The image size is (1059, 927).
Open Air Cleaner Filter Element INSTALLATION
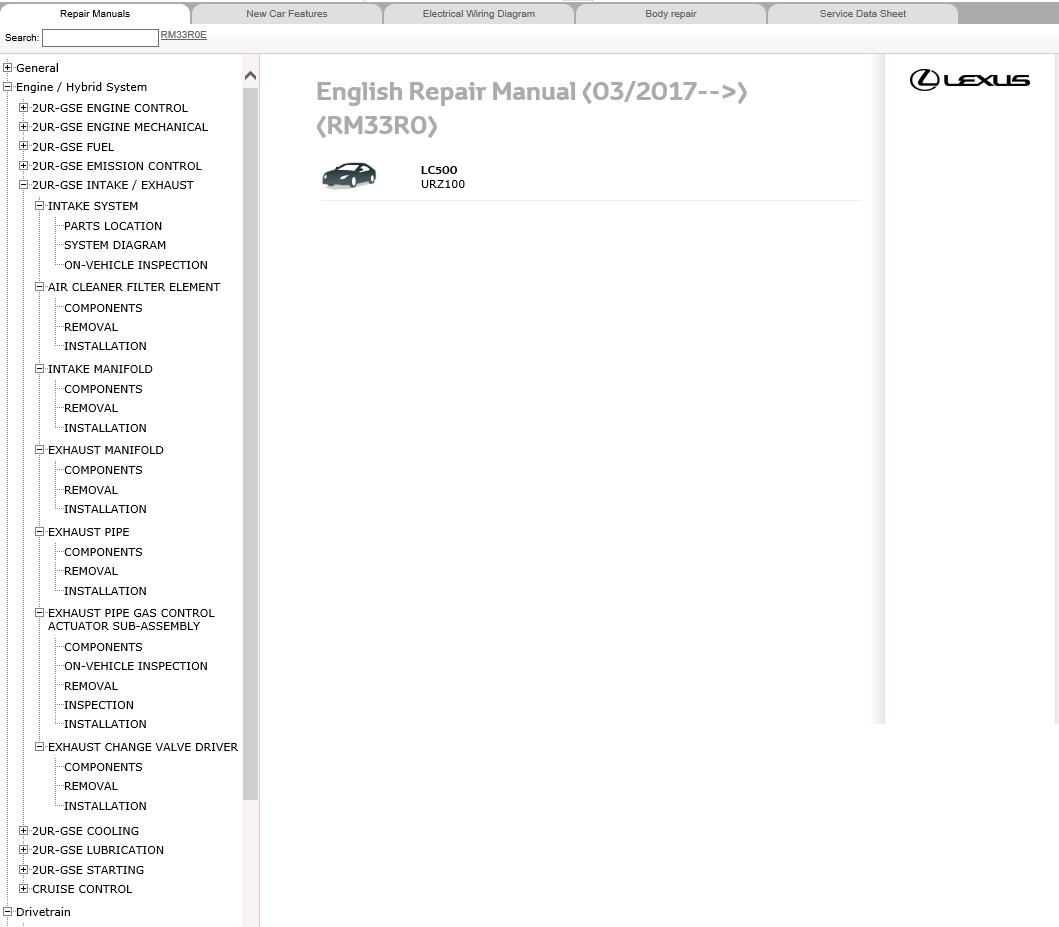point(105,346)
